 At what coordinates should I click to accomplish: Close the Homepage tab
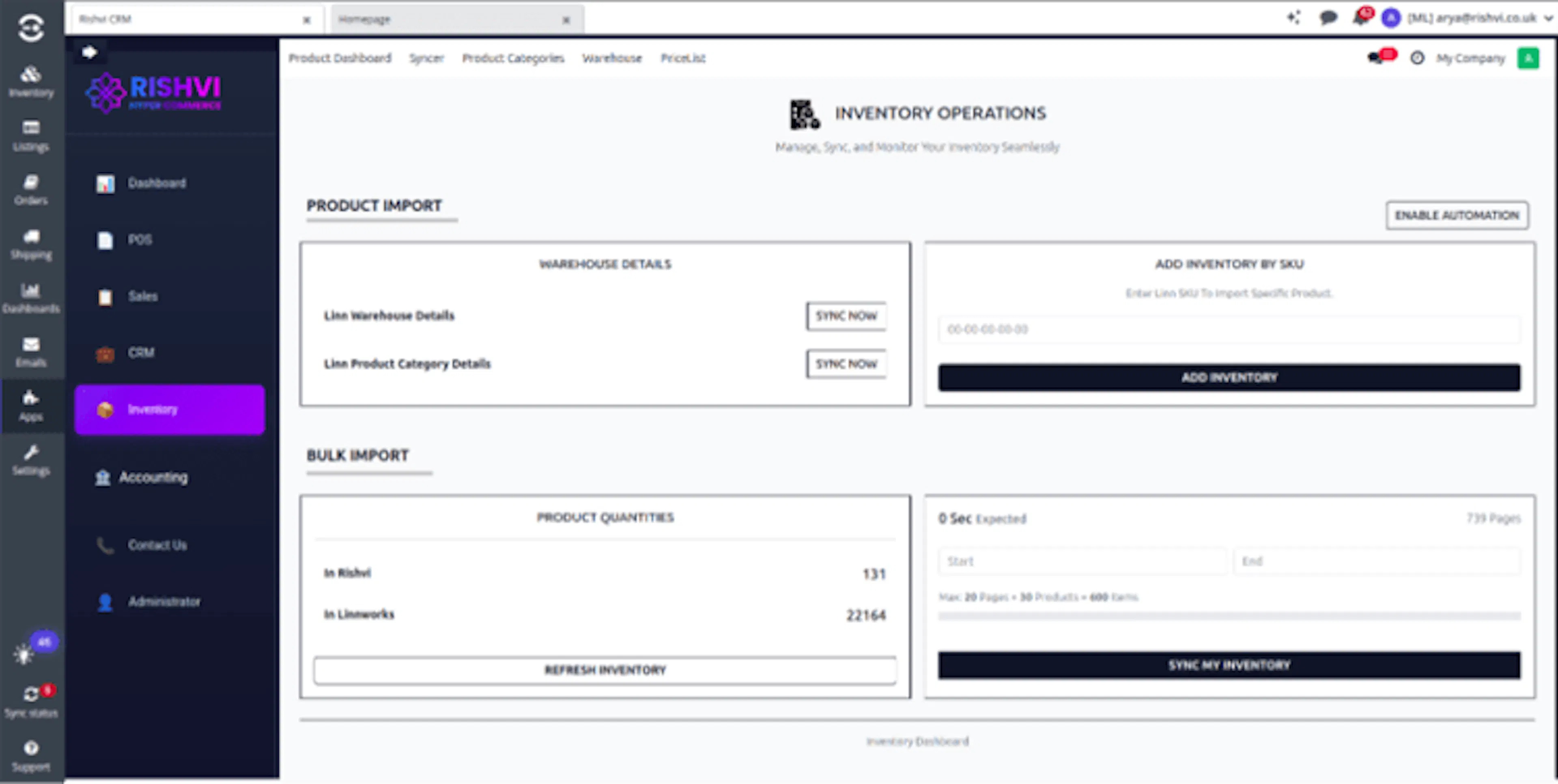click(566, 20)
